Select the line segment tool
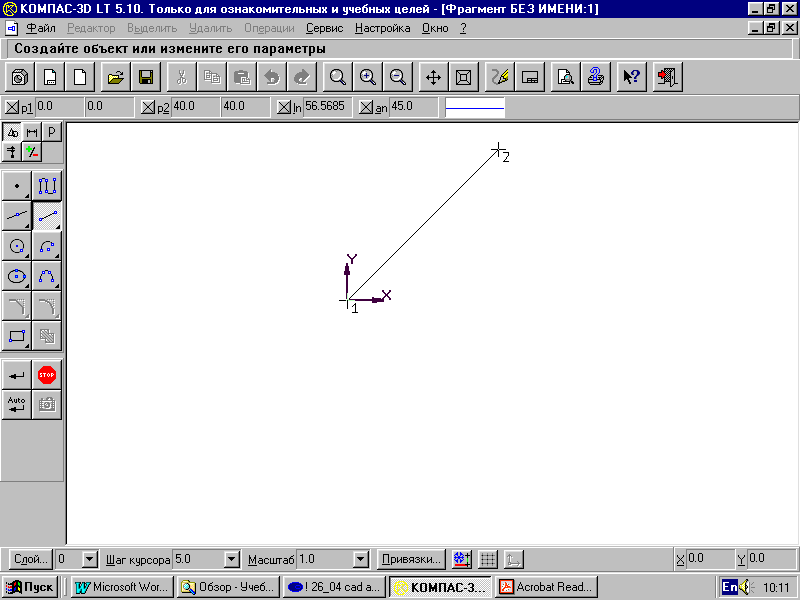The width and height of the screenshot is (800, 600). [47, 216]
